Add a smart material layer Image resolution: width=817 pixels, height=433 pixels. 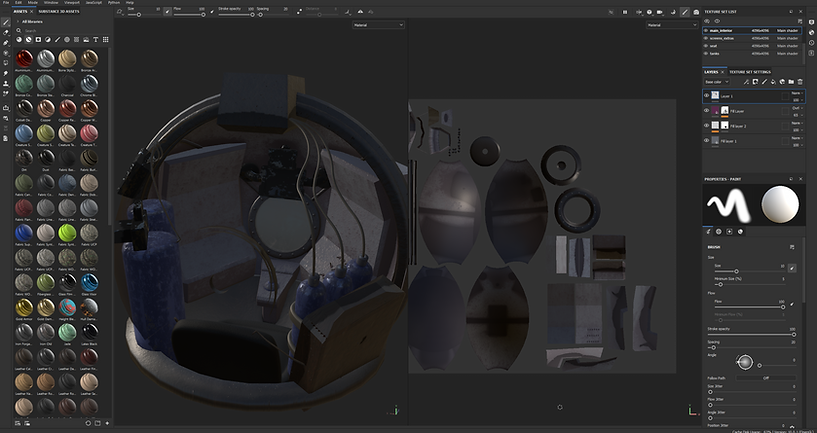coord(782,82)
